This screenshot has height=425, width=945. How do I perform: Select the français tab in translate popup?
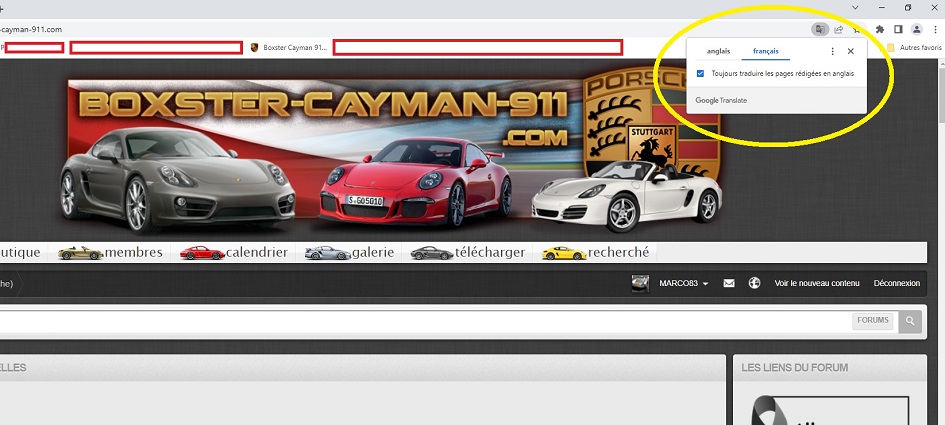765,51
